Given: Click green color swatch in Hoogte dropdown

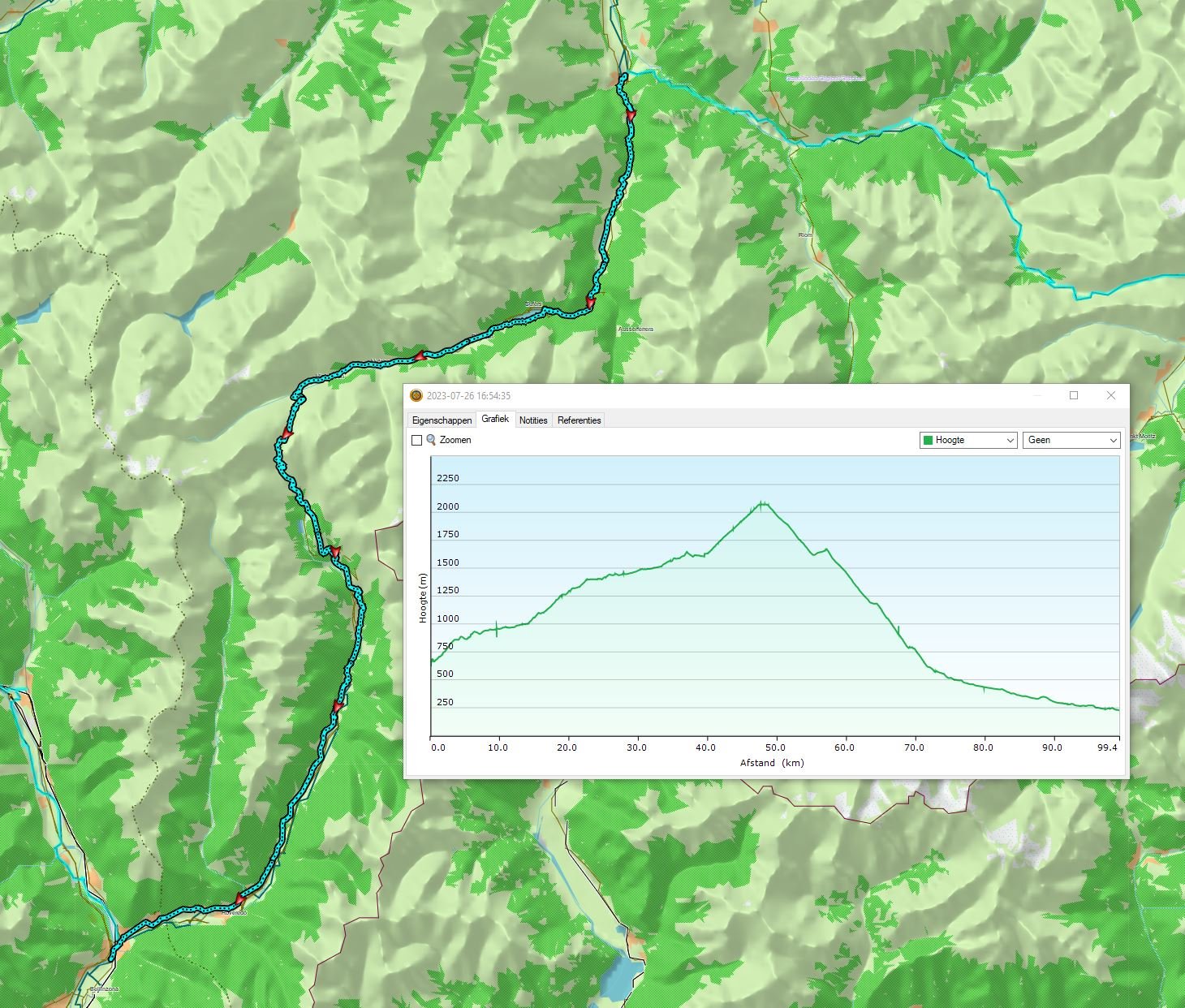Looking at the screenshot, I should (x=928, y=440).
